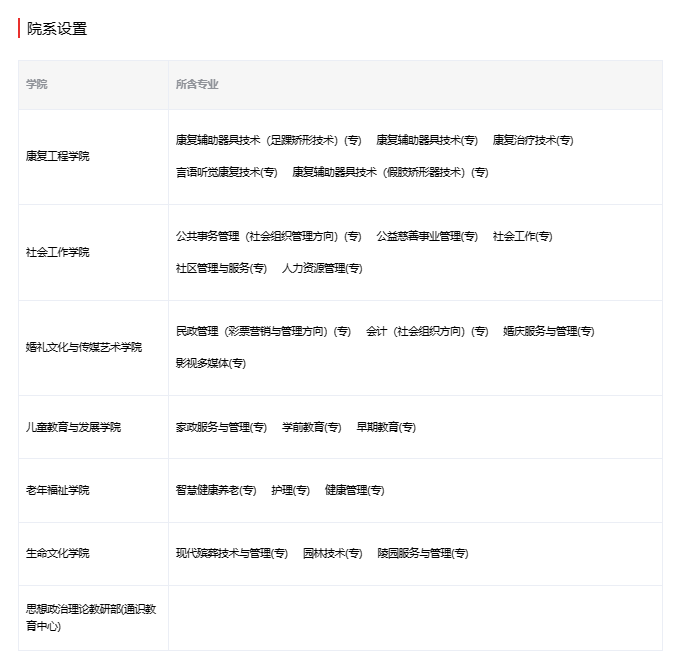Image resolution: width=673 pixels, height=659 pixels.
Task: Open the 智慧健康养老(专) major
Action: (x=216, y=490)
